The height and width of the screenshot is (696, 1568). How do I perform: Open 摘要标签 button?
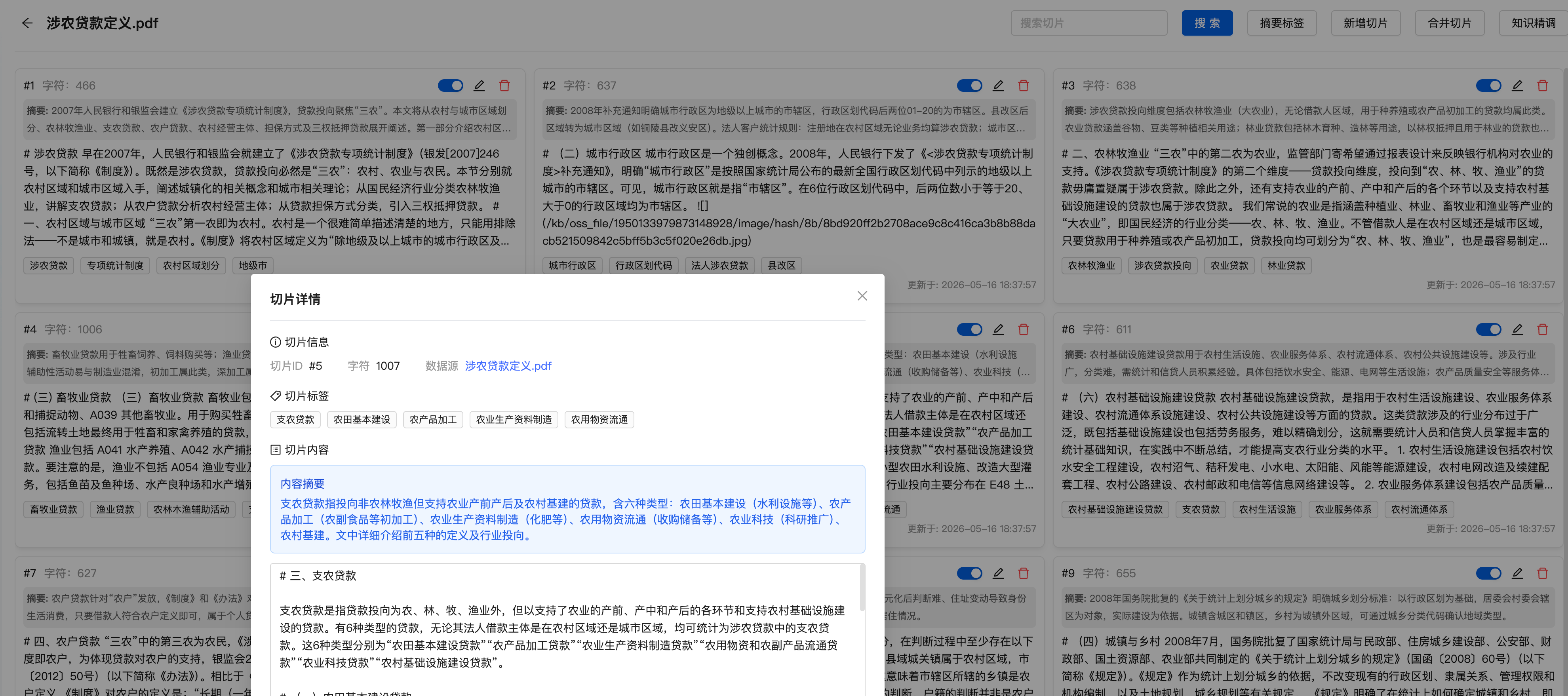pyautogui.click(x=1281, y=23)
